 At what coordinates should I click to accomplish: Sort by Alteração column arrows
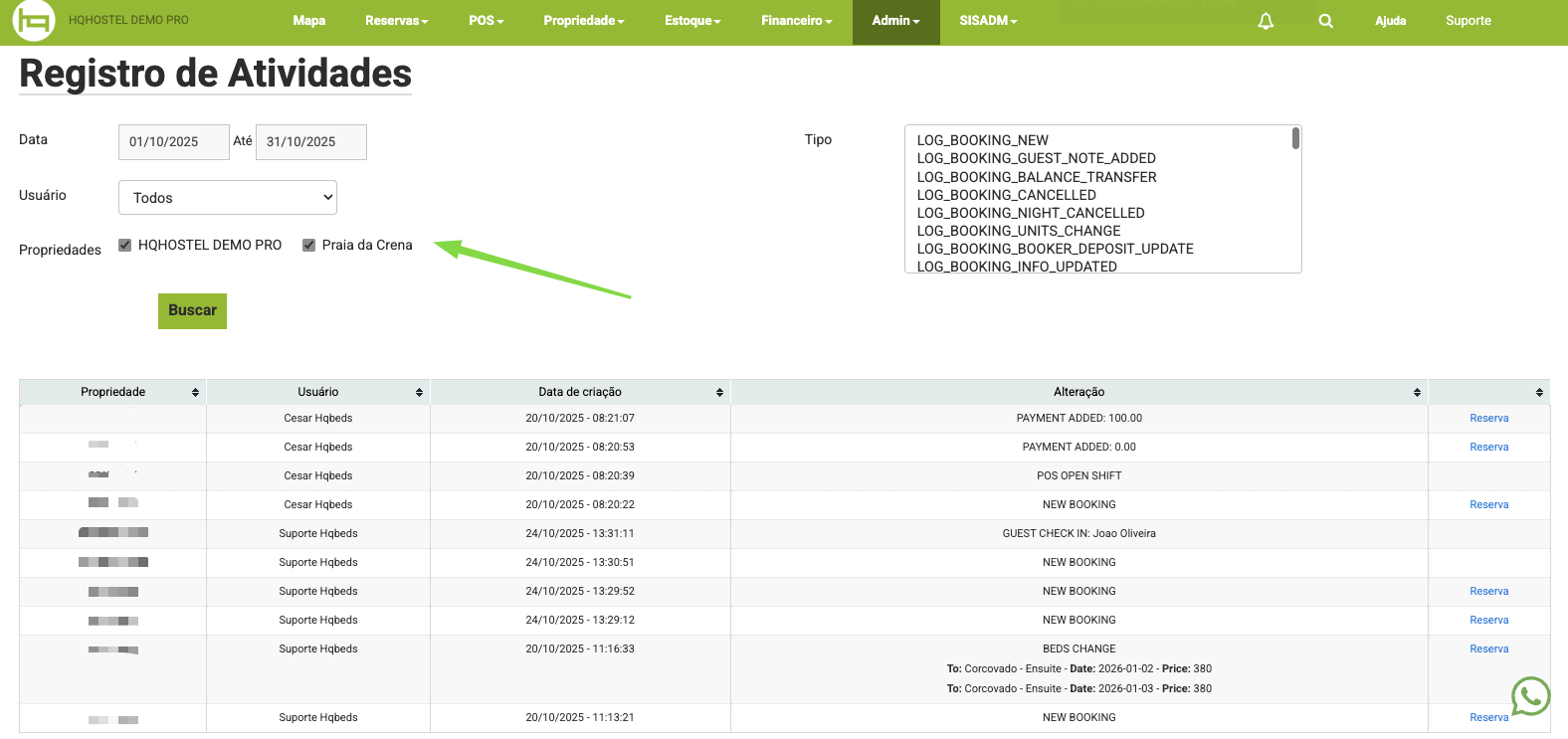1417,392
